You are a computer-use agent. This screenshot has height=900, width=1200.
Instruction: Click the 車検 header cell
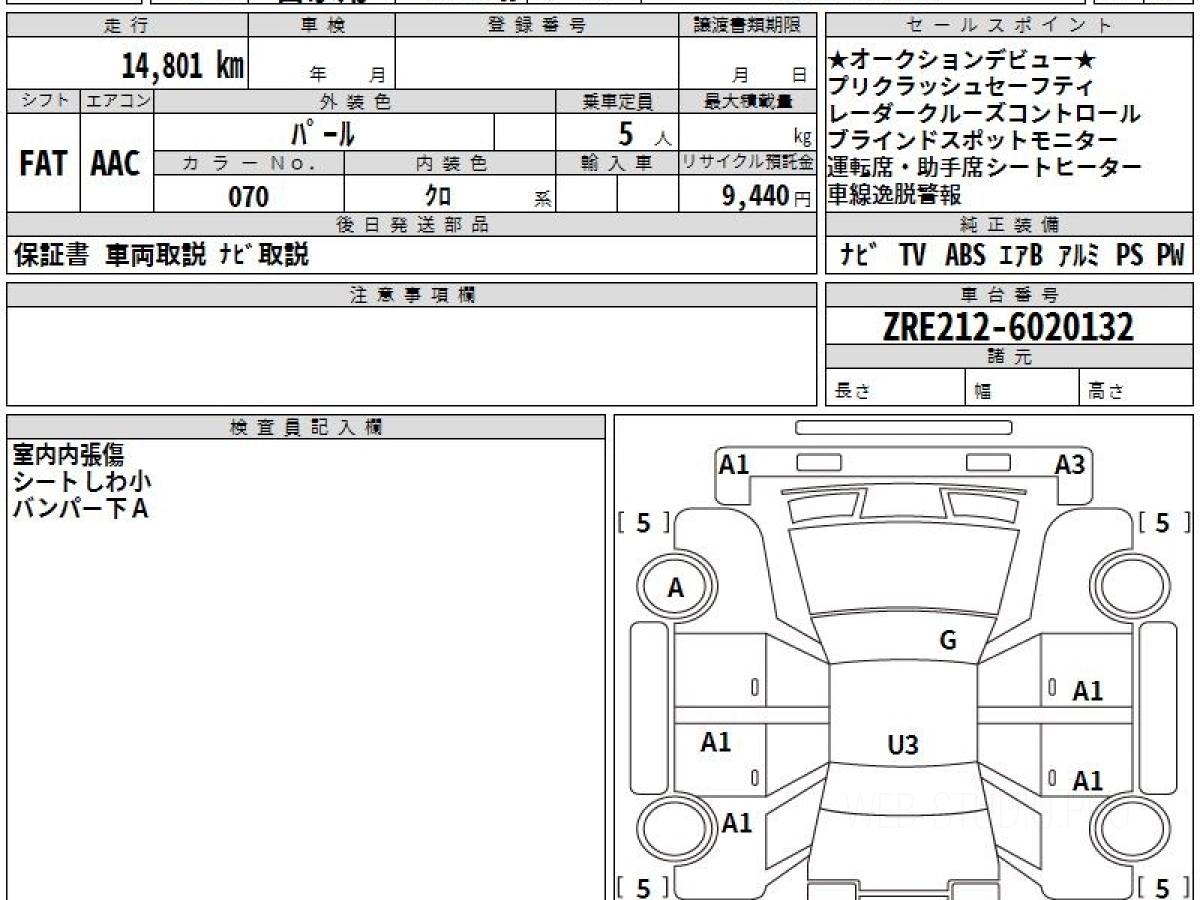click(x=322, y=26)
